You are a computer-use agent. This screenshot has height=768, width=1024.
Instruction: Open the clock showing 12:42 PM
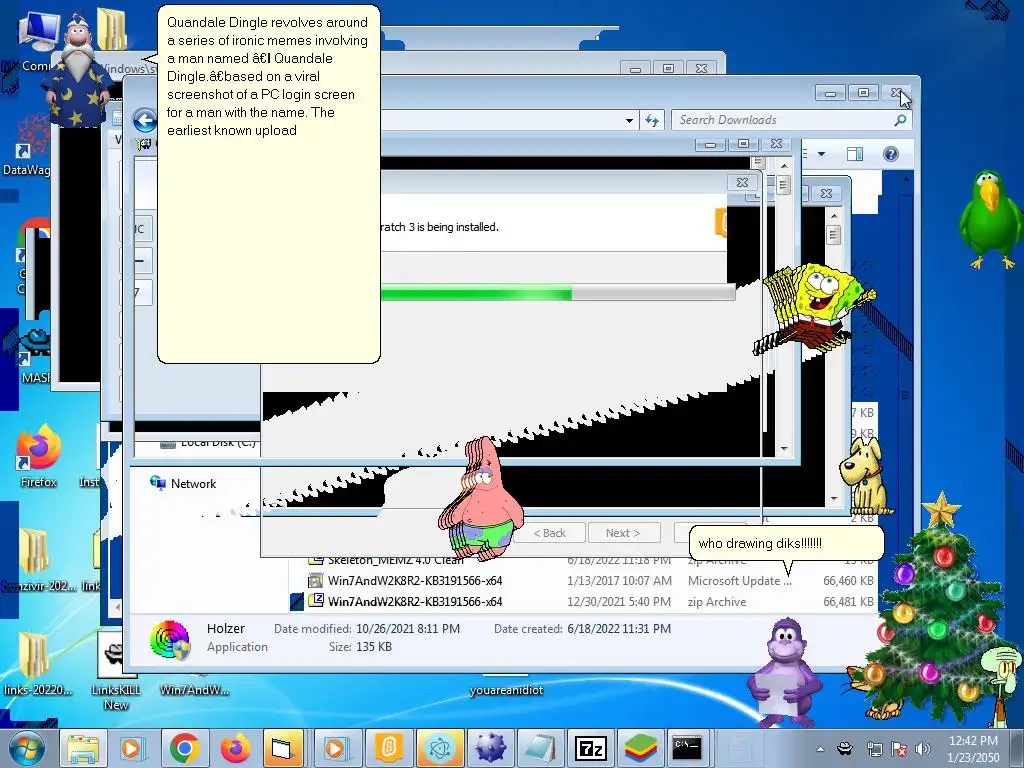point(973,749)
